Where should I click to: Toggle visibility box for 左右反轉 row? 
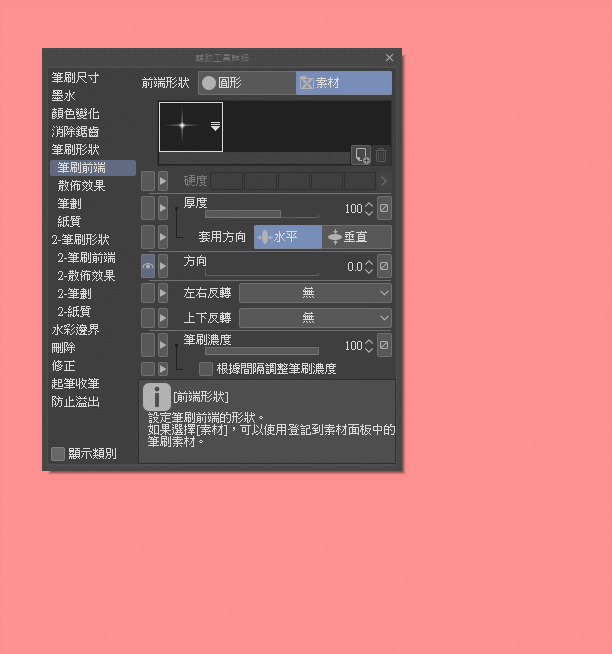coord(148,293)
